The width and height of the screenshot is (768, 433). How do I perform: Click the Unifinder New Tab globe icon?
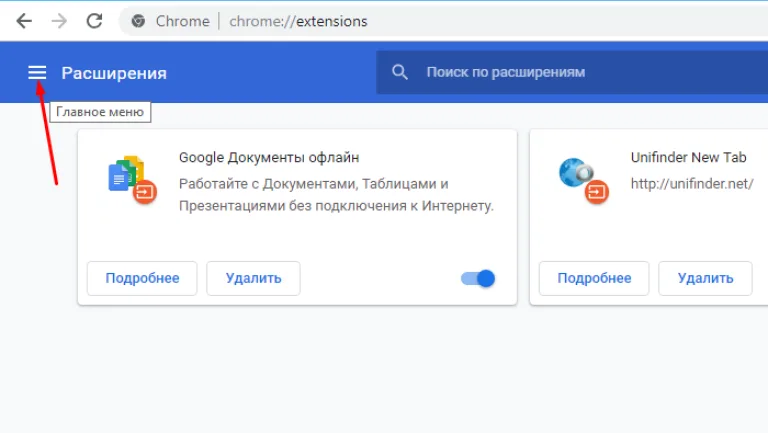[x=583, y=180]
